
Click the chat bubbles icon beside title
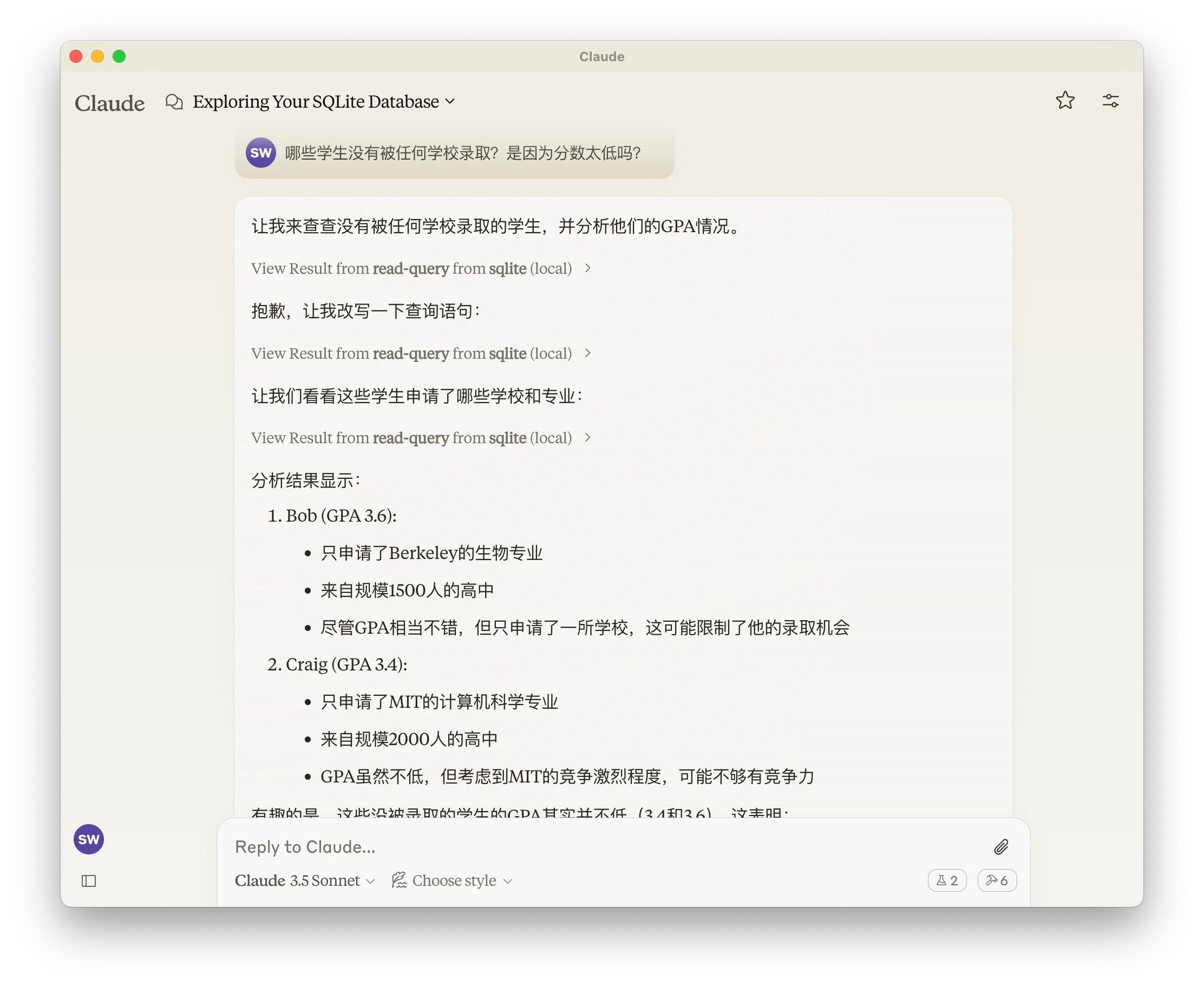click(x=174, y=102)
